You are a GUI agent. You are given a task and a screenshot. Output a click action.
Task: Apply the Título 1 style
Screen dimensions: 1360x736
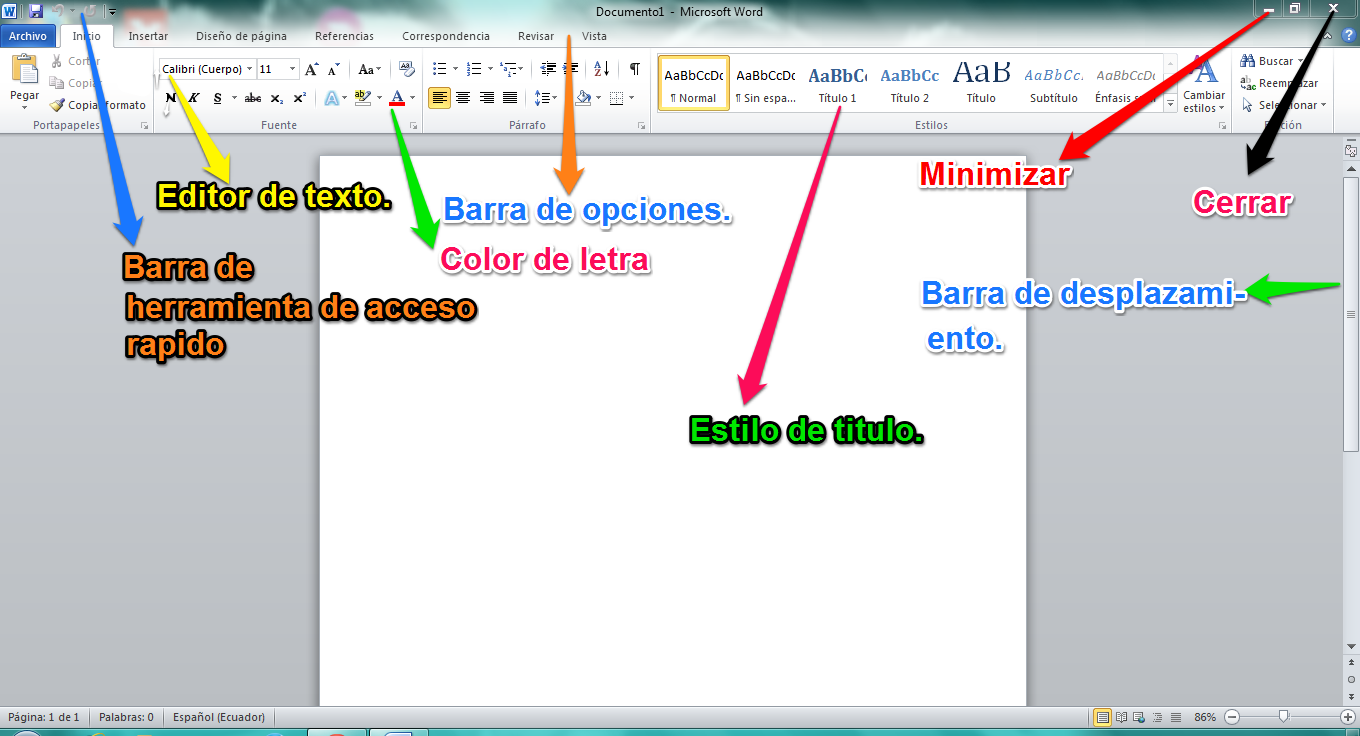click(x=837, y=81)
